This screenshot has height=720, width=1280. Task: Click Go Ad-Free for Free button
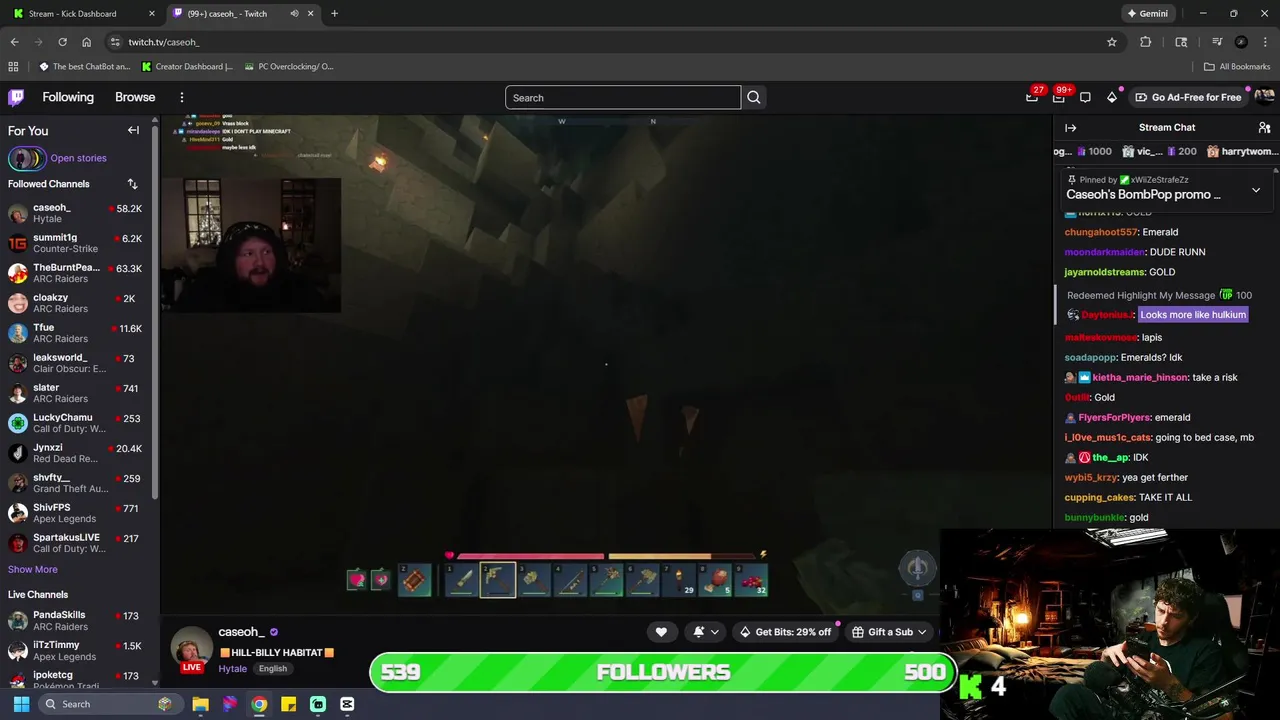click(1188, 97)
